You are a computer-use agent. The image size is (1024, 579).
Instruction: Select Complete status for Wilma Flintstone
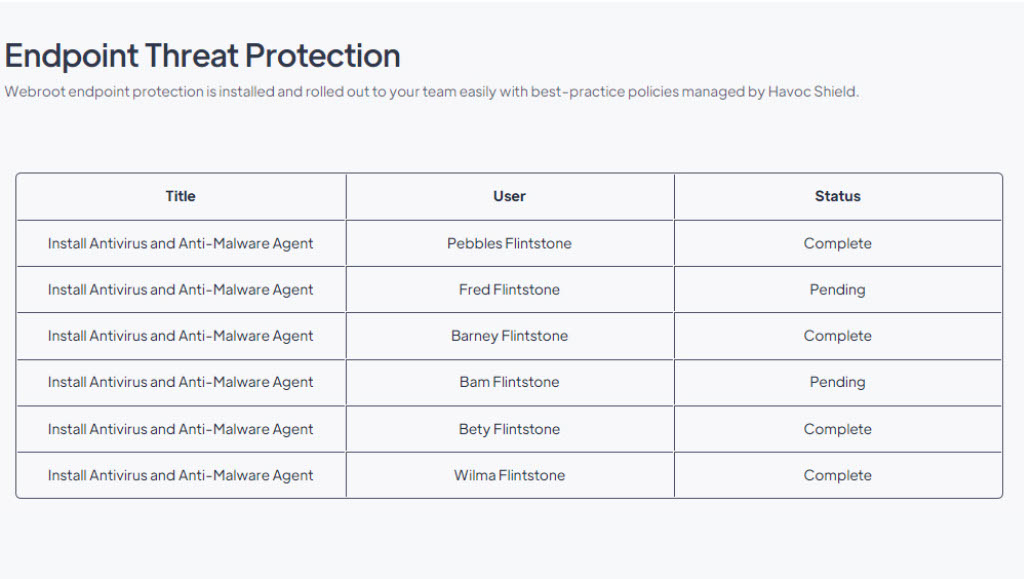[x=838, y=476]
